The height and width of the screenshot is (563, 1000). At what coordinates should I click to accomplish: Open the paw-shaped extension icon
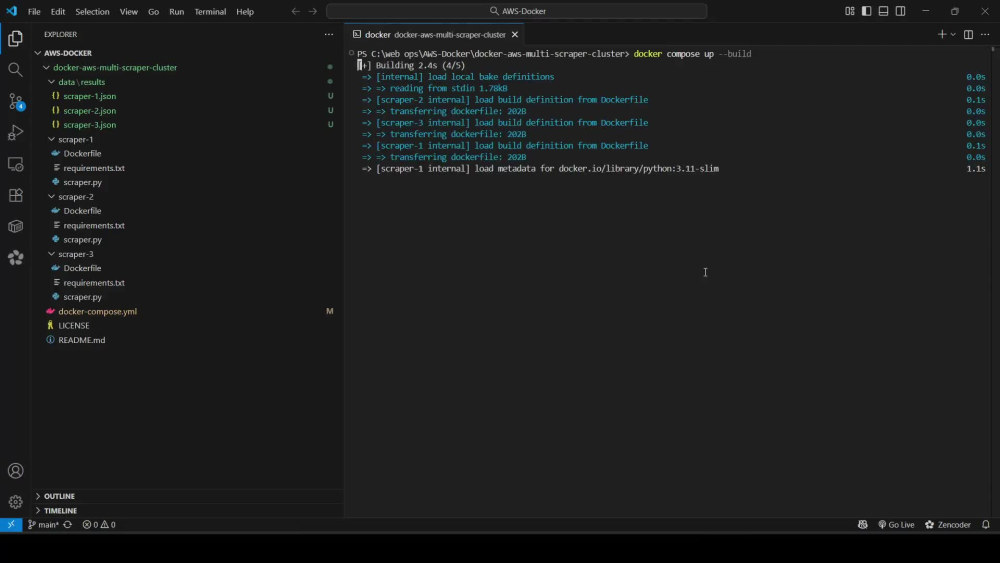pos(15,258)
